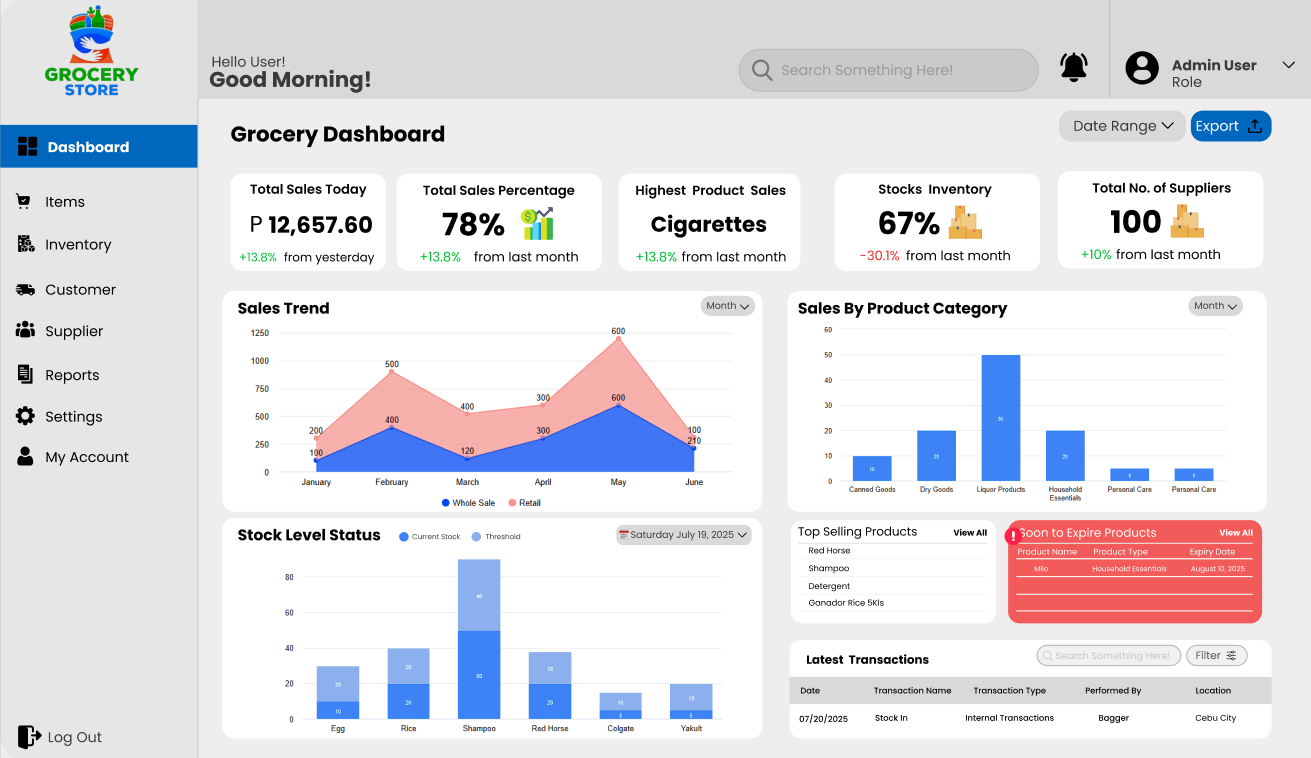Toggle Retail legend in Sales Trend

[524, 503]
